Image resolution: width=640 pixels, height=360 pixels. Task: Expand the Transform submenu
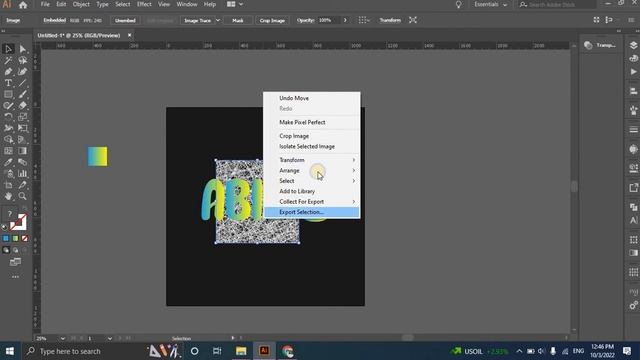point(312,160)
